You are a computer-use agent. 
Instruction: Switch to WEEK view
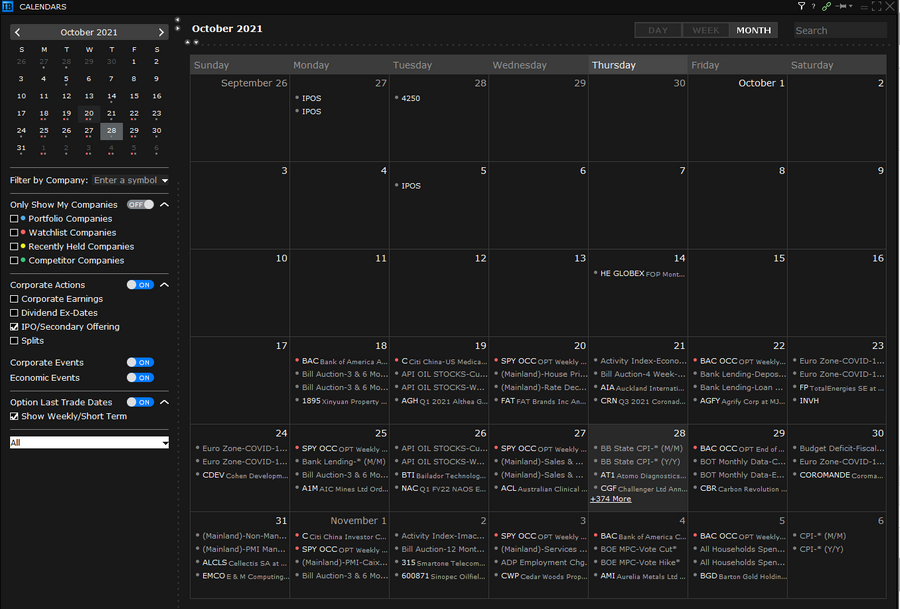705,30
